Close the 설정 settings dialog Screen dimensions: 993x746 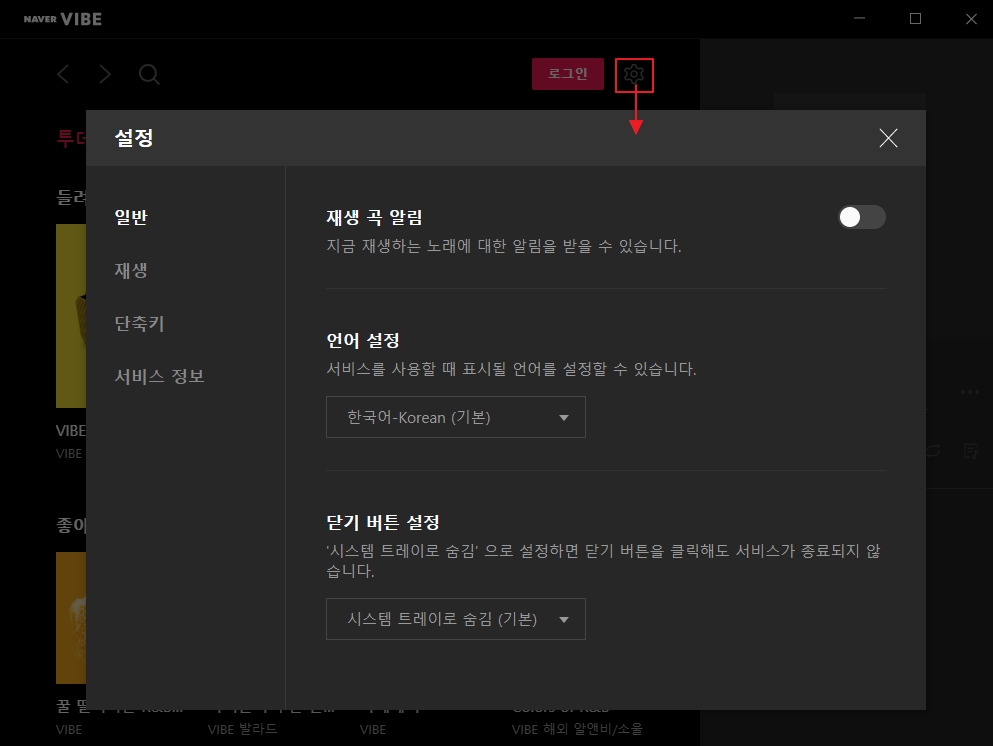point(888,138)
